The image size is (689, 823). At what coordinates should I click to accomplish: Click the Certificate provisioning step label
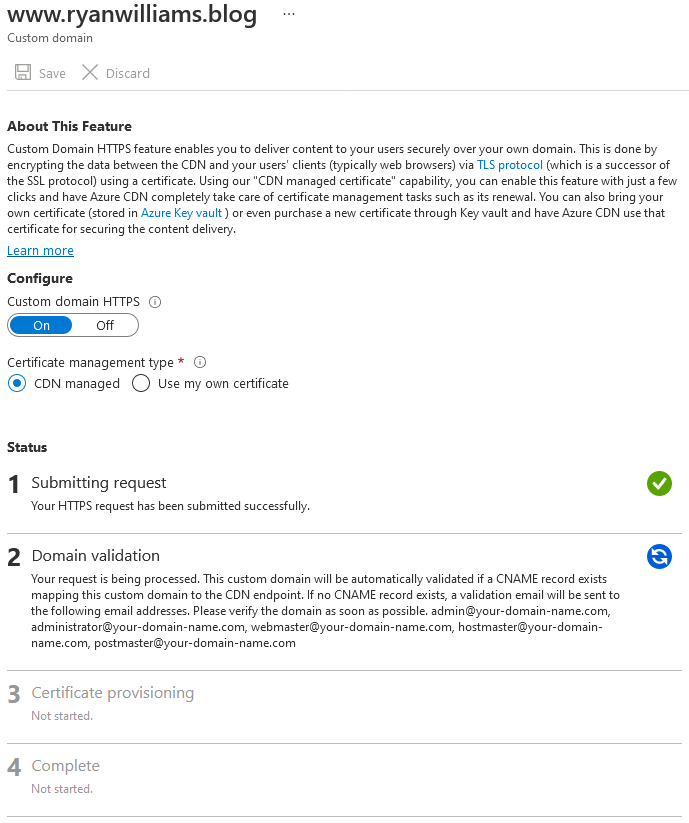tap(112, 692)
